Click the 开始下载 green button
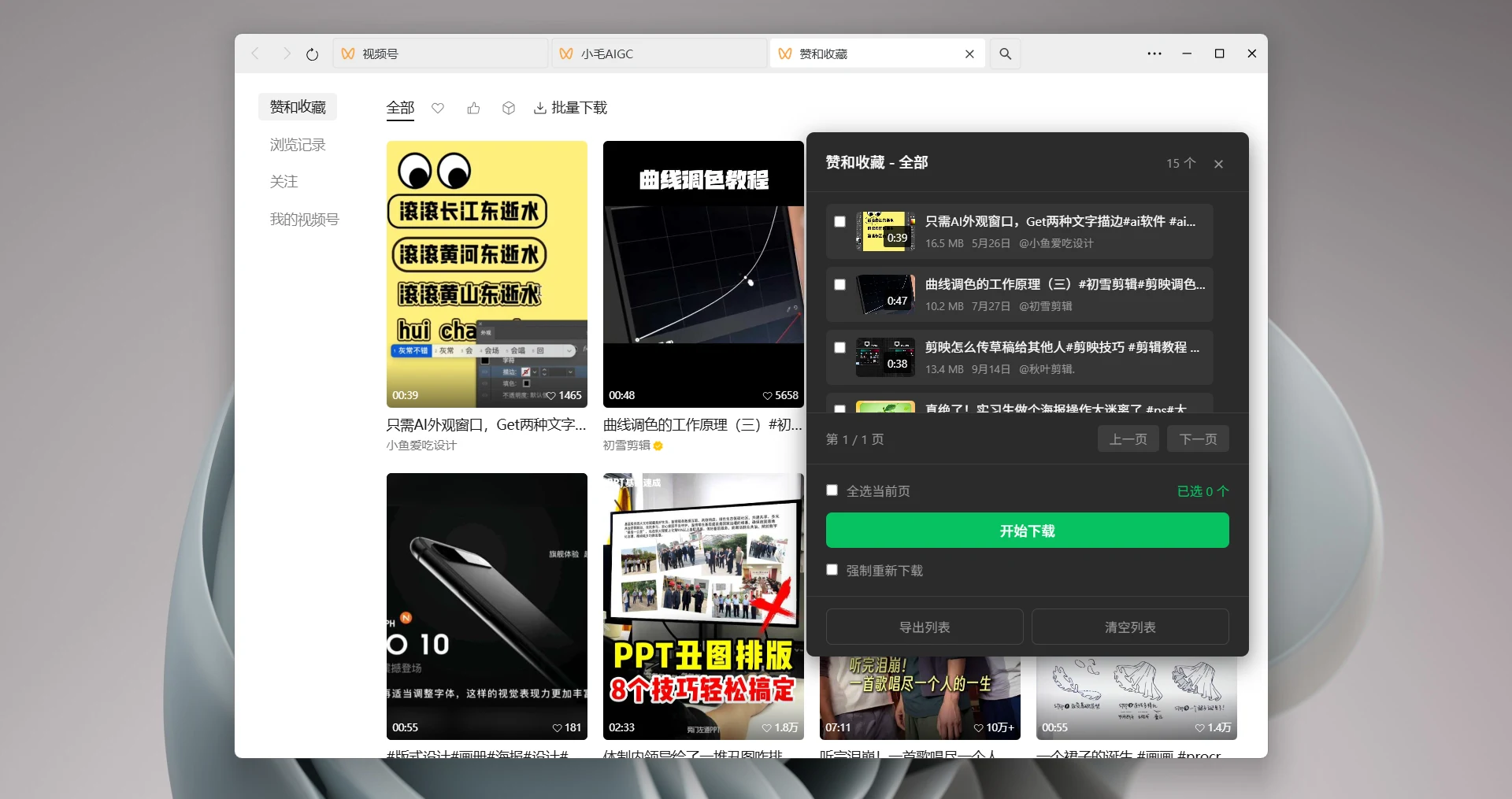The width and height of the screenshot is (1512, 799). [1027, 531]
